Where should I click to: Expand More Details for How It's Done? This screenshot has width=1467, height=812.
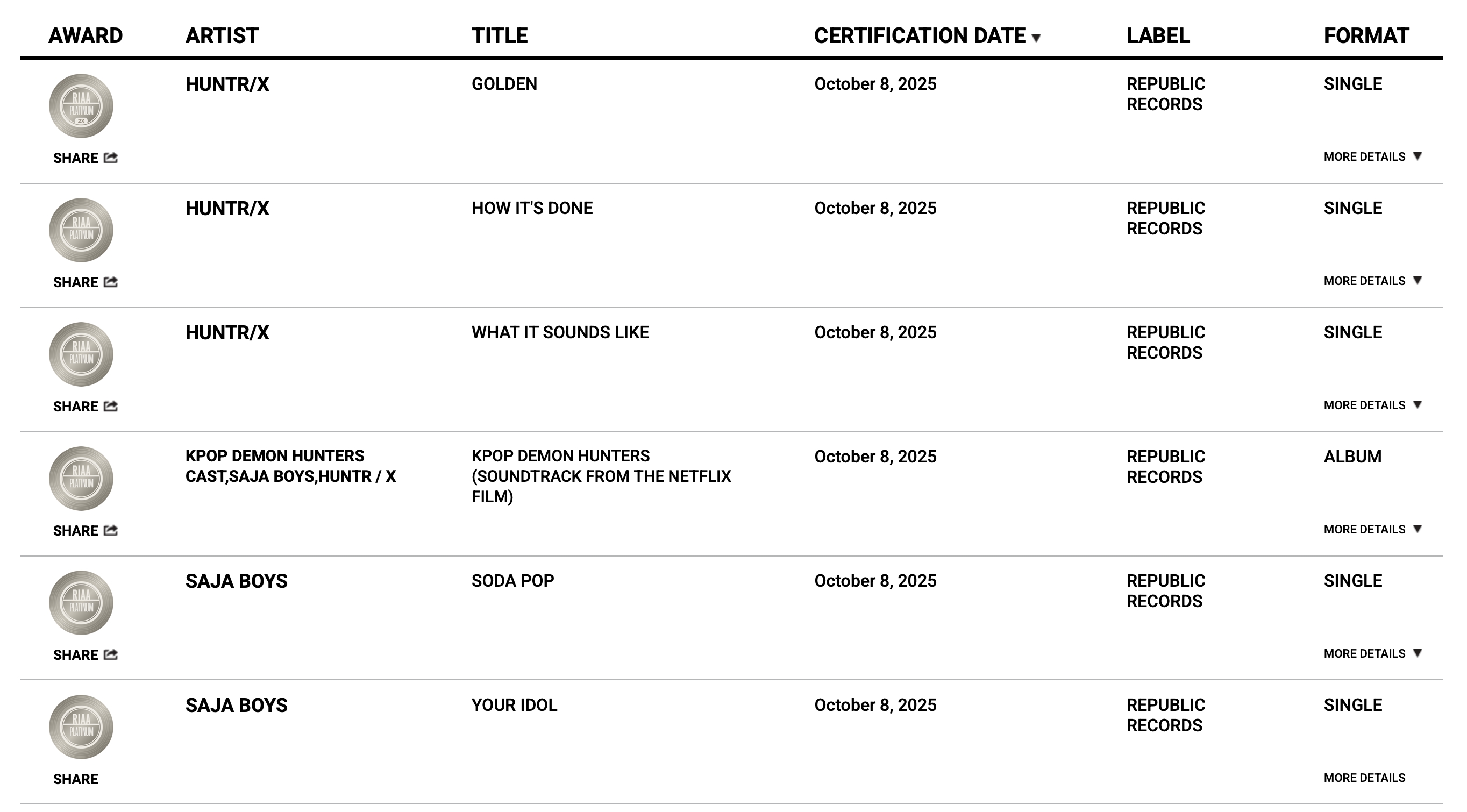point(1372,281)
